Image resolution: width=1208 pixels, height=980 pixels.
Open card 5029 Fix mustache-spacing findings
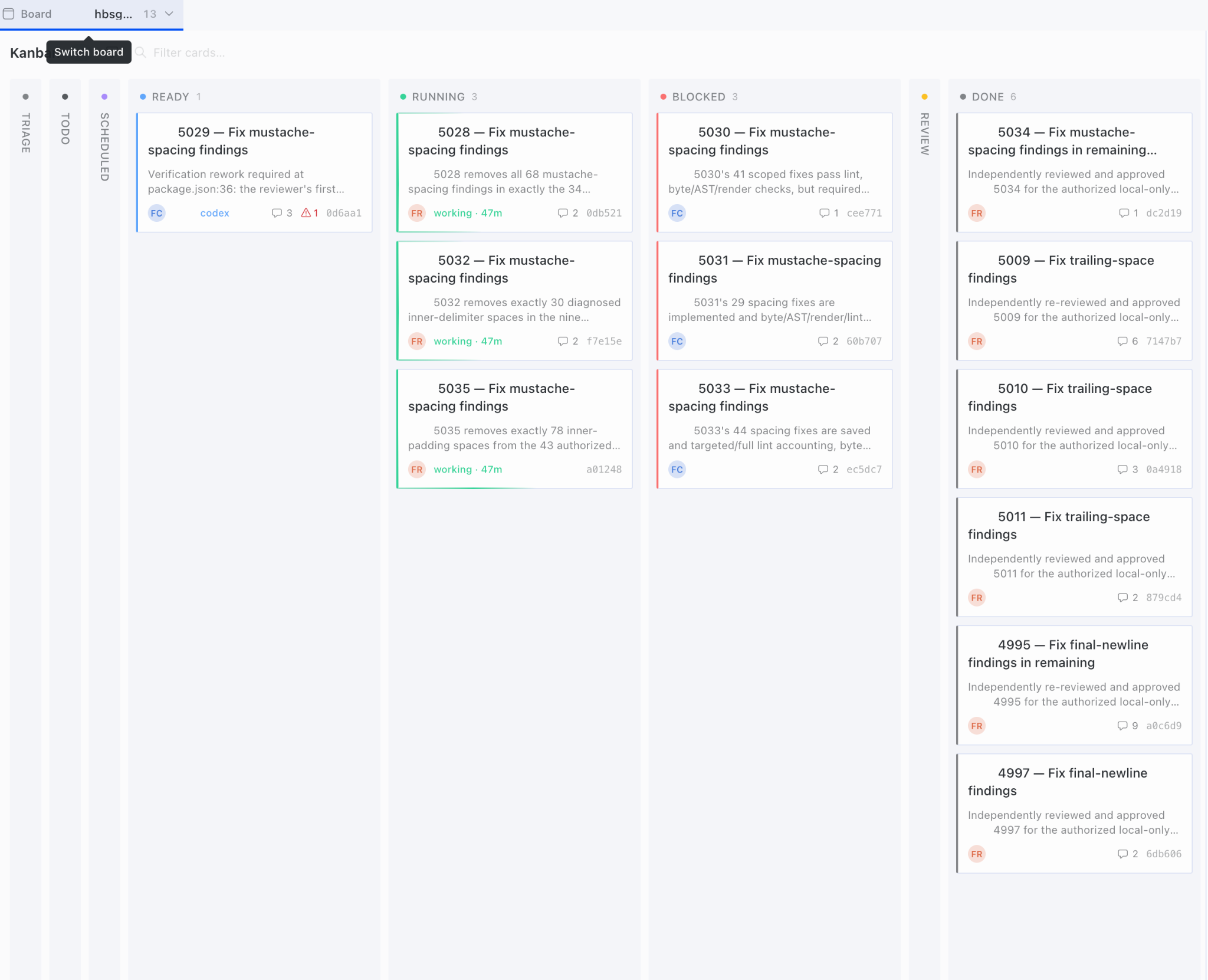[x=254, y=172]
